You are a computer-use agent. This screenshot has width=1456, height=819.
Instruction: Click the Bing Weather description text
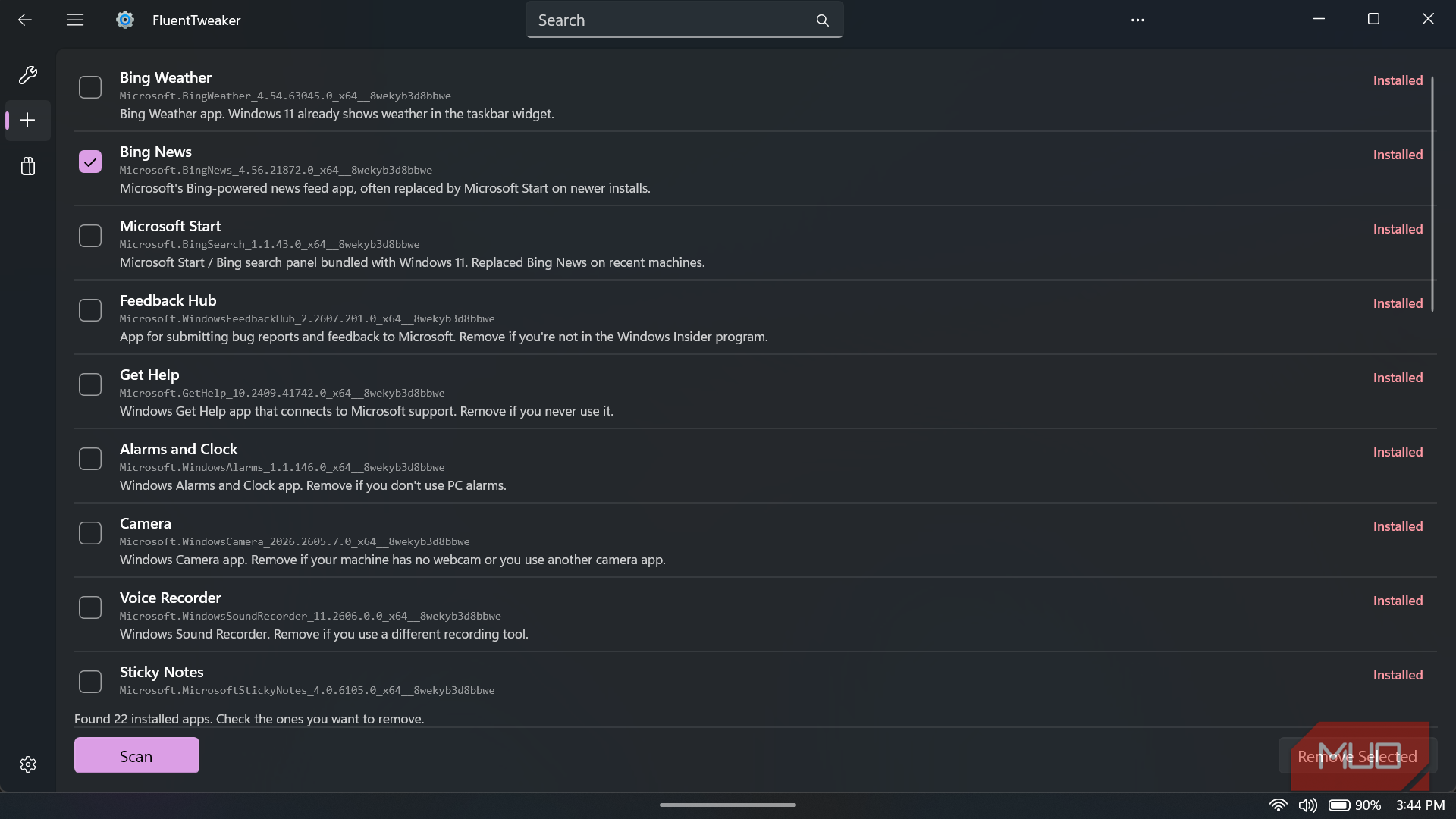coord(337,114)
